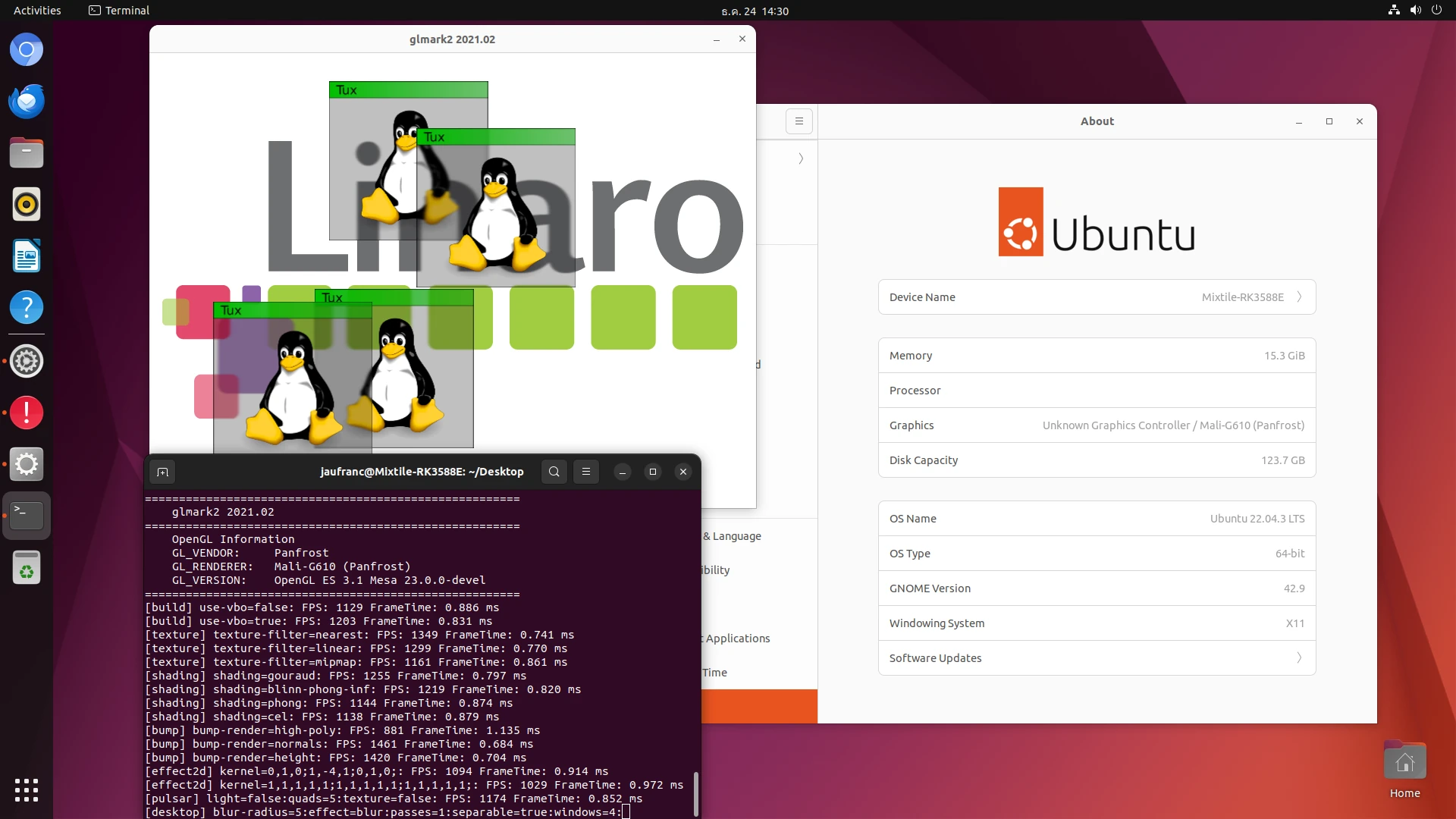Viewport: 1456px width, 819px height.
Task: Click the Windowing System X11 row
Action: (1097, 623)
